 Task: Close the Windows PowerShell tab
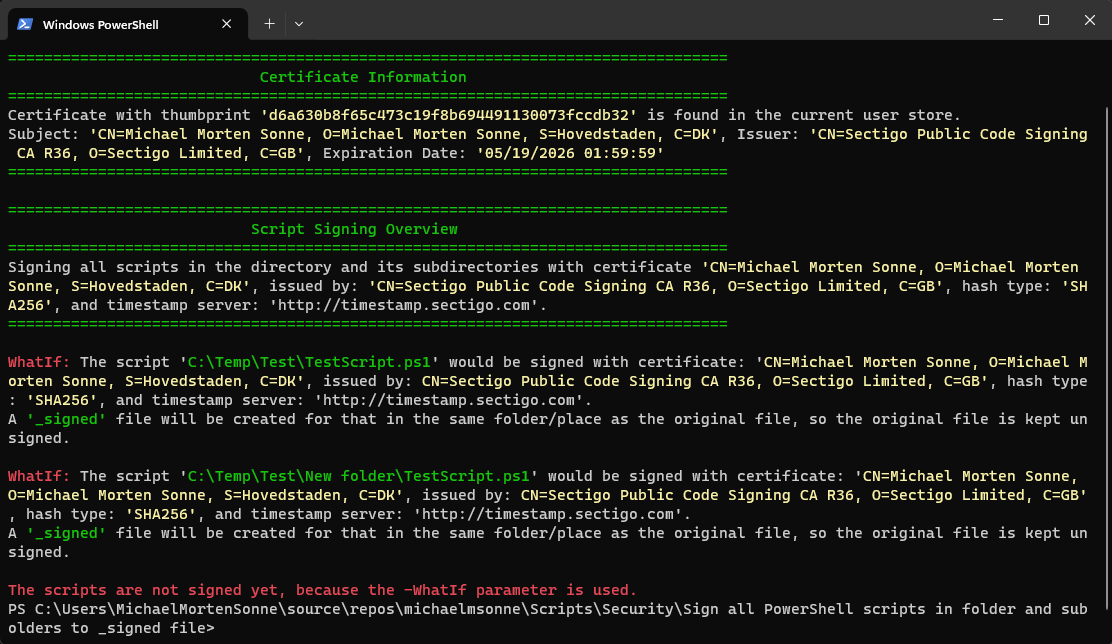tap(226, 24)
